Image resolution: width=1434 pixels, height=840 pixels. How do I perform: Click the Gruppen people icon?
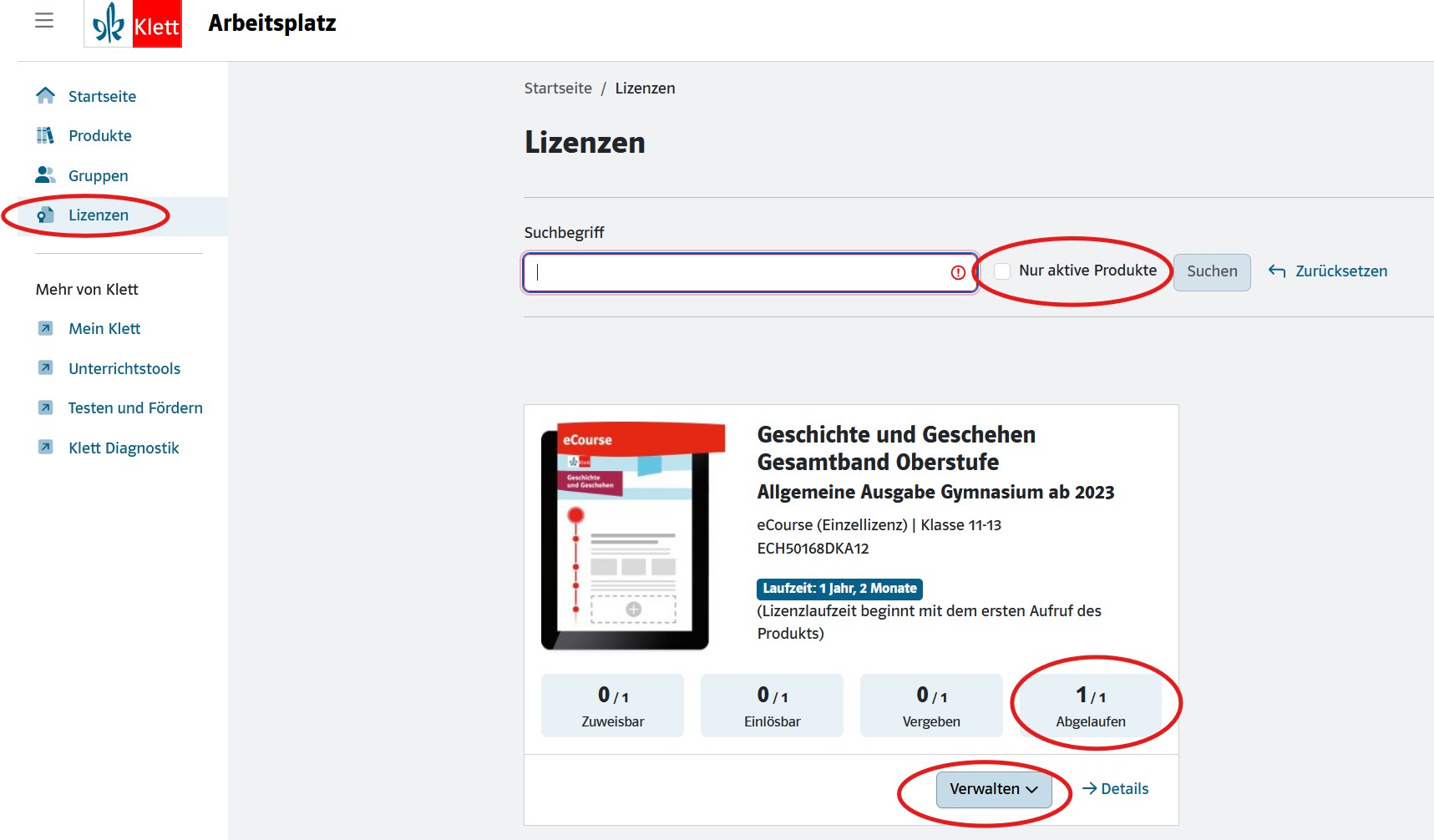[46, 175]
